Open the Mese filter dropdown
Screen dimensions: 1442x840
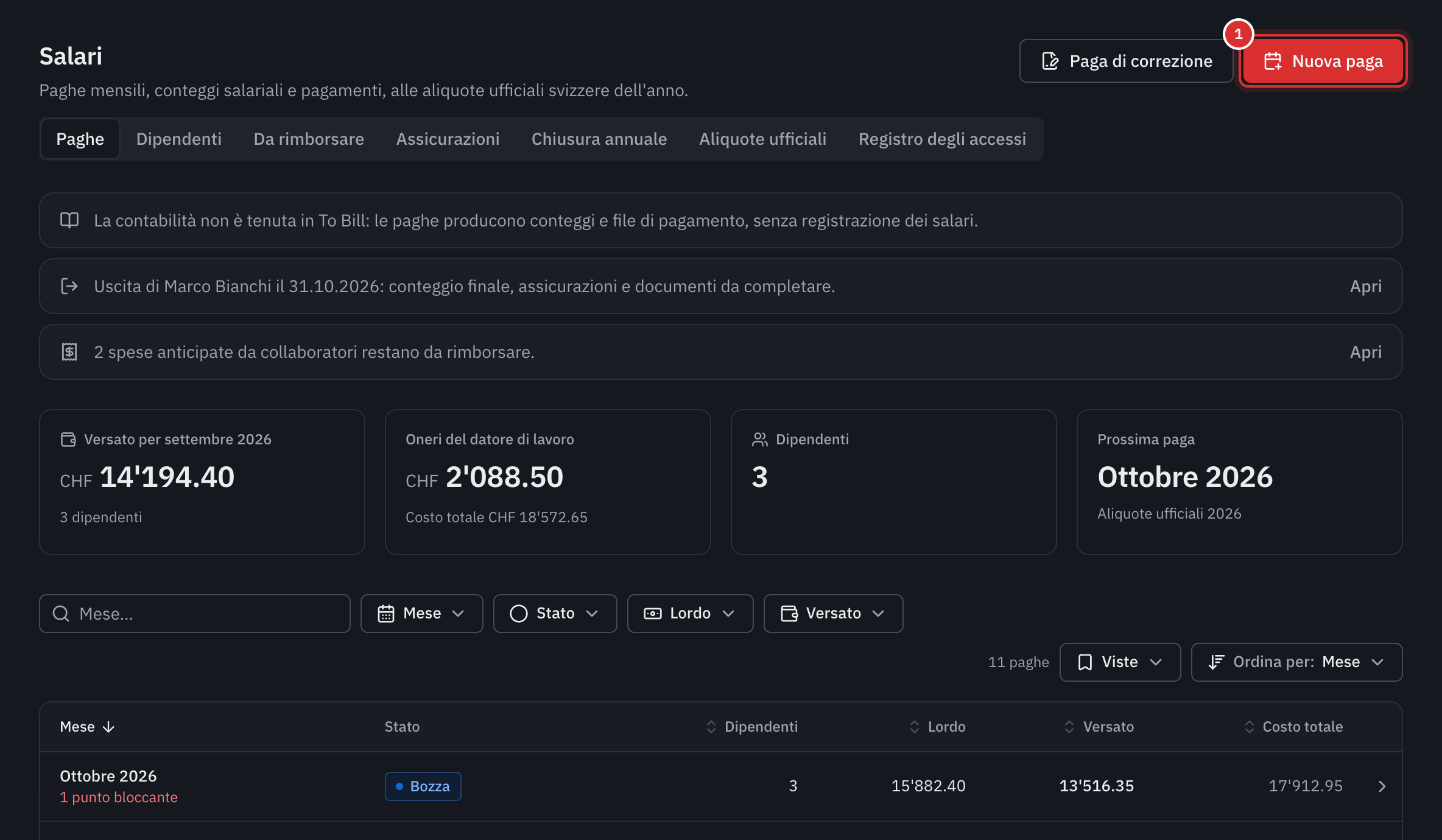[x=421, y=614]
